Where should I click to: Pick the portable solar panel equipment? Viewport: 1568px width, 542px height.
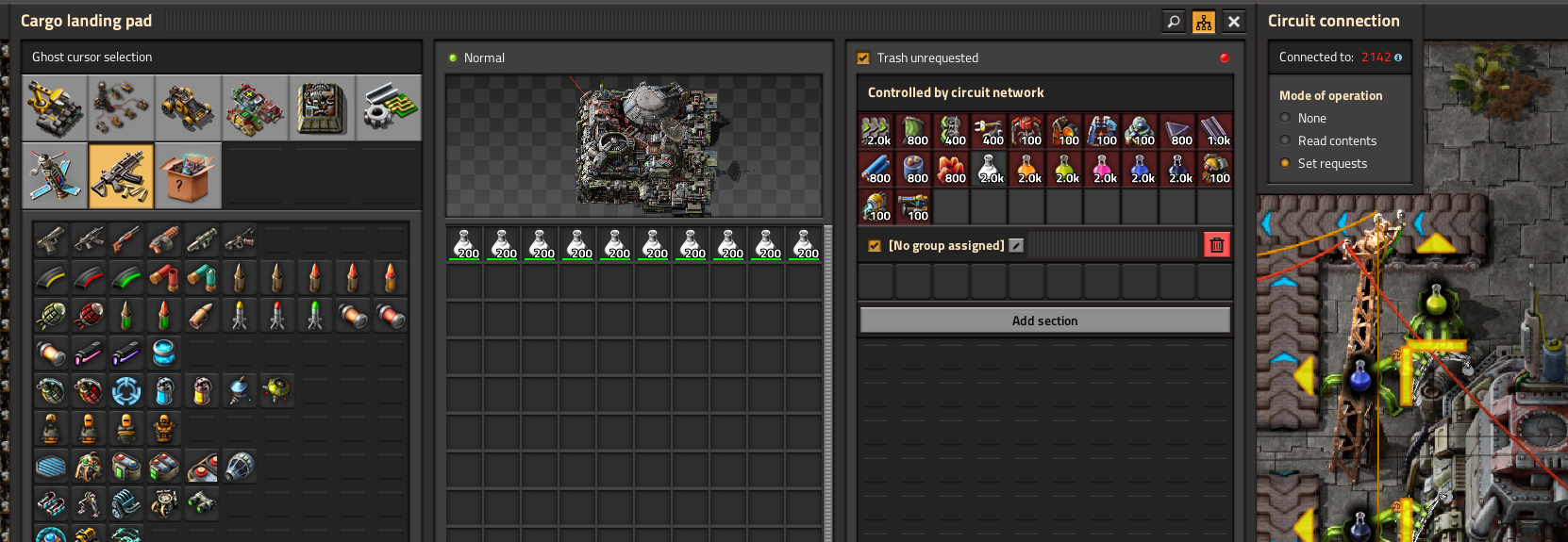pyautogui.click(x=51, y=467)
